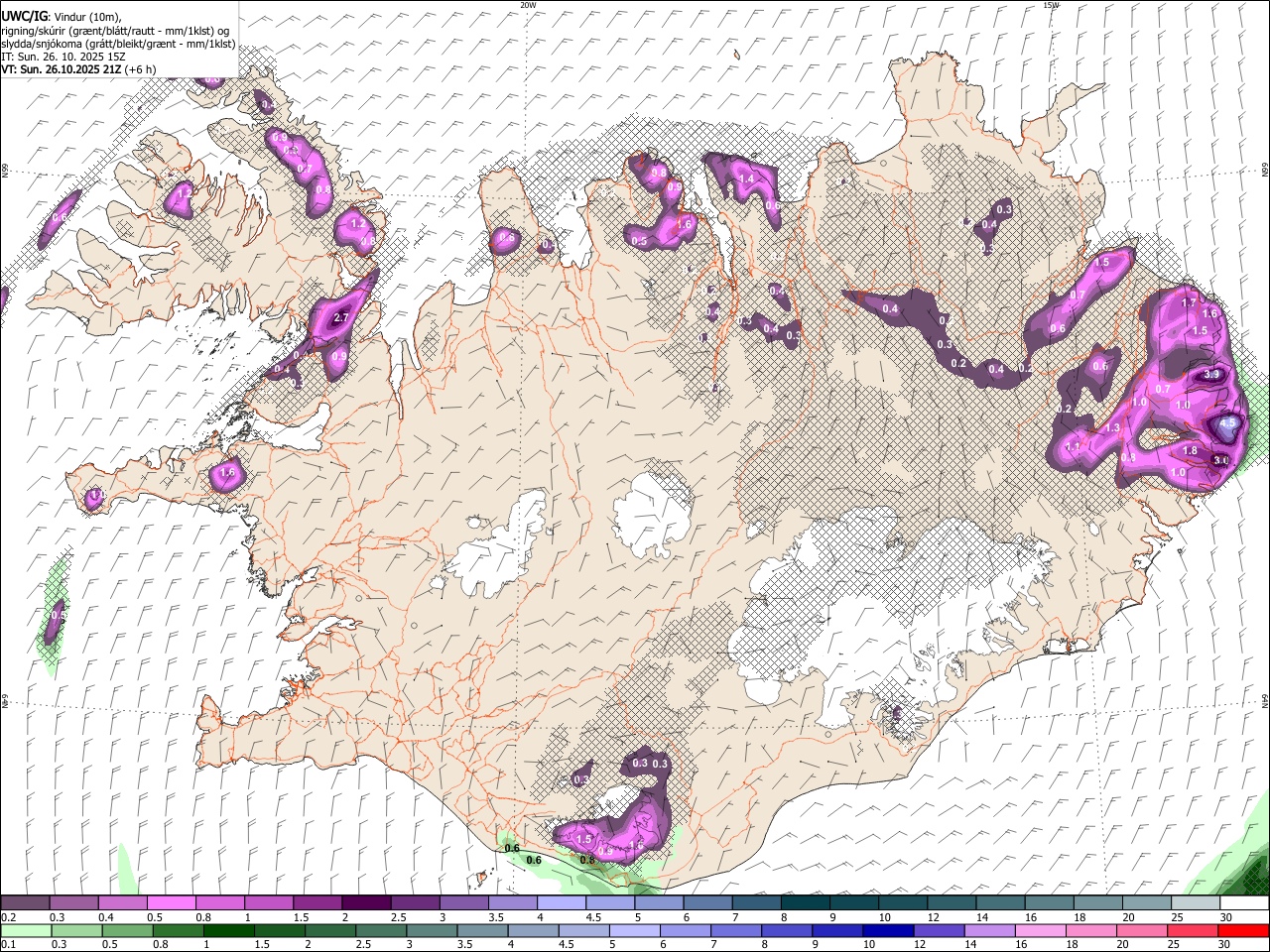Click the bright pink 0.5–0.8 snow scale swatch
Viewport: 1270px width, 952px height.
(x=171, y=903)
